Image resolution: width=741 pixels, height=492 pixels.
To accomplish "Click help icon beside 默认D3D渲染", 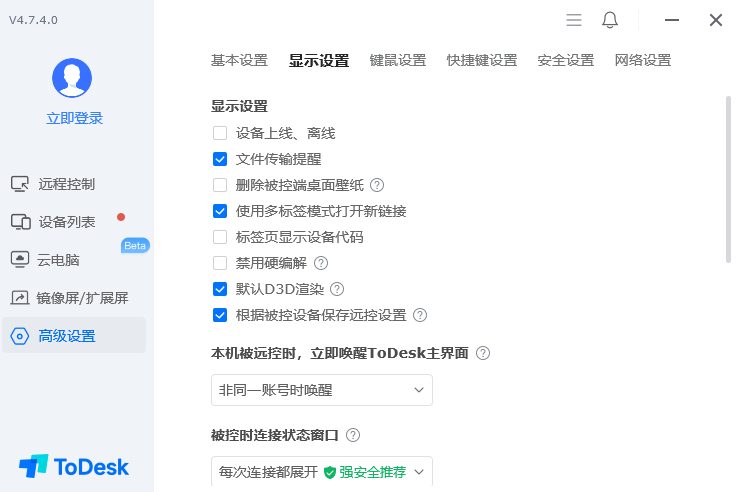I will [337, 289].
